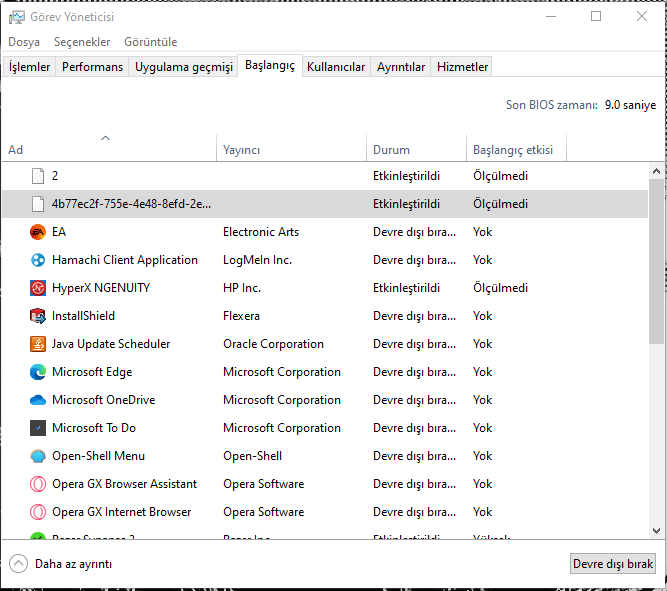Select the EA row name
The width and height of the screenshot is (667, 591).
59,232
